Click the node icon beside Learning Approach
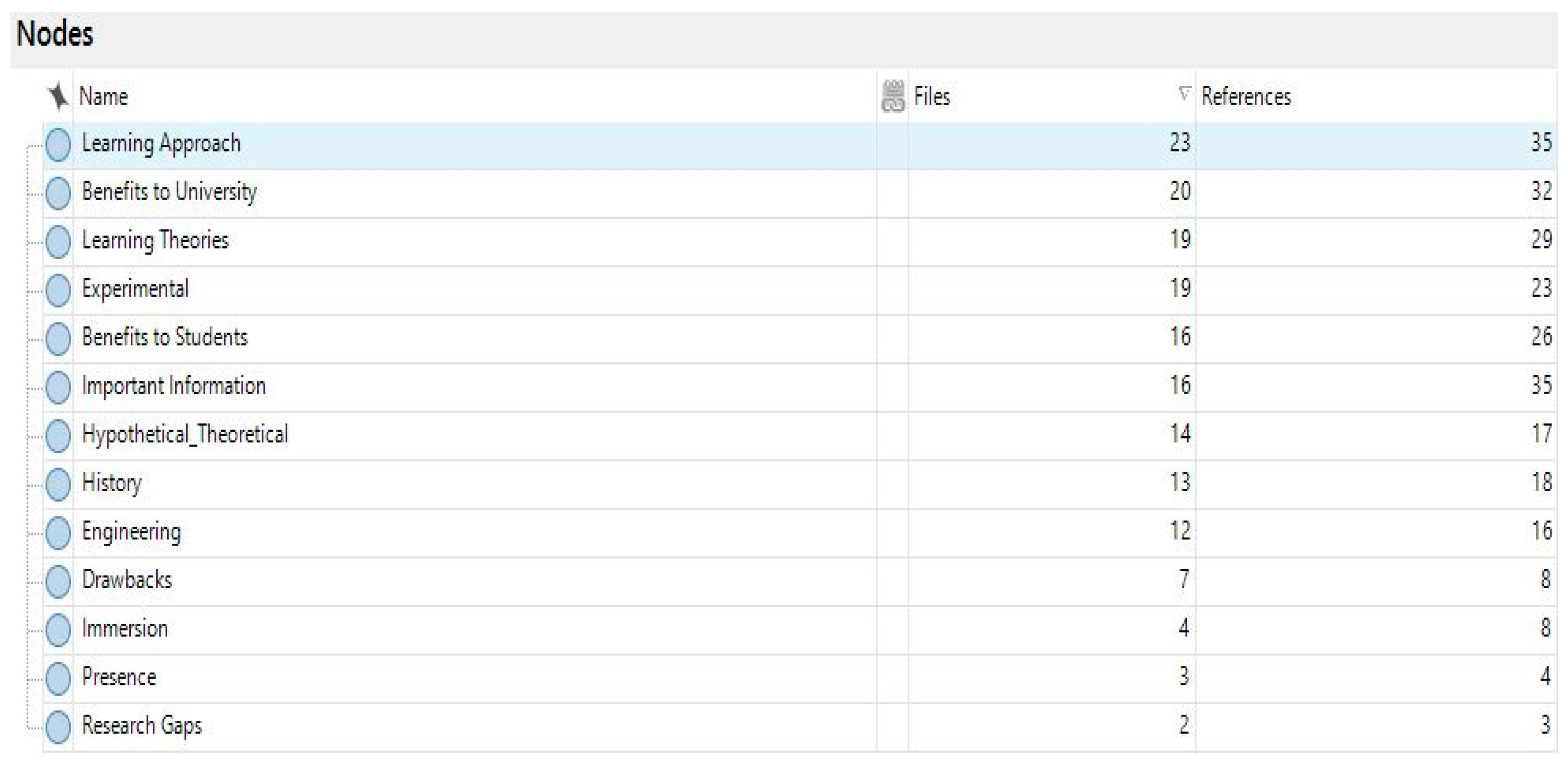 coord(58,145)
